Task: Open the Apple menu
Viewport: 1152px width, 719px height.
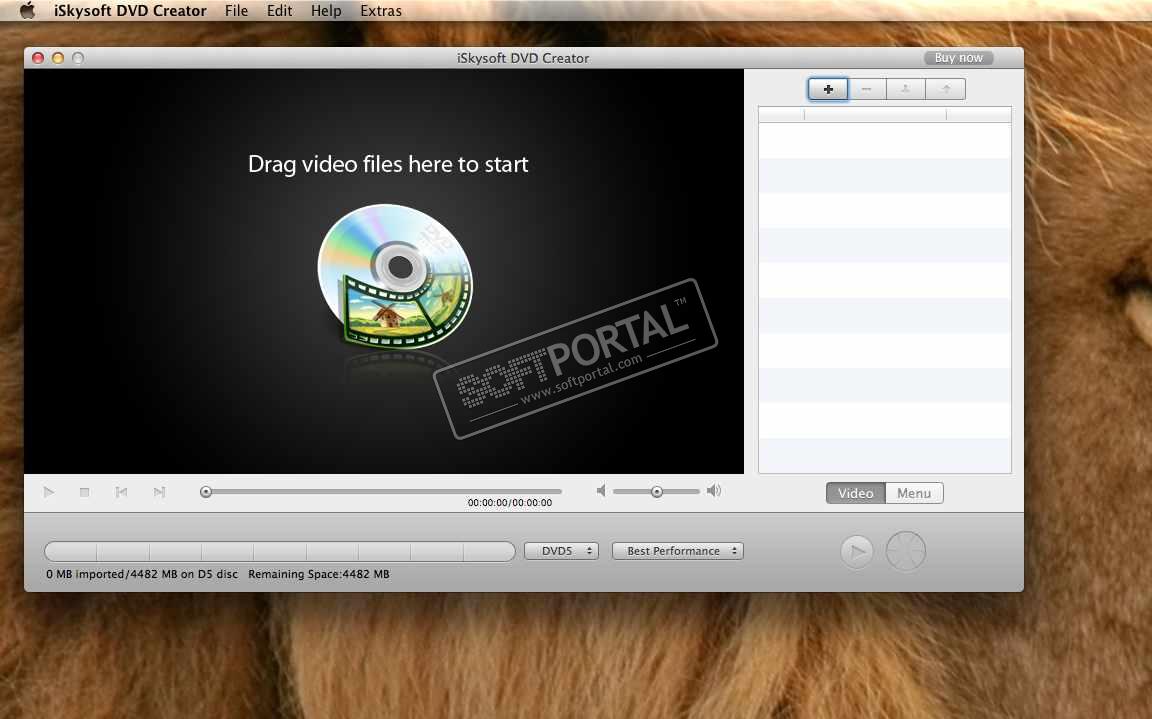Action: (27, 10)
